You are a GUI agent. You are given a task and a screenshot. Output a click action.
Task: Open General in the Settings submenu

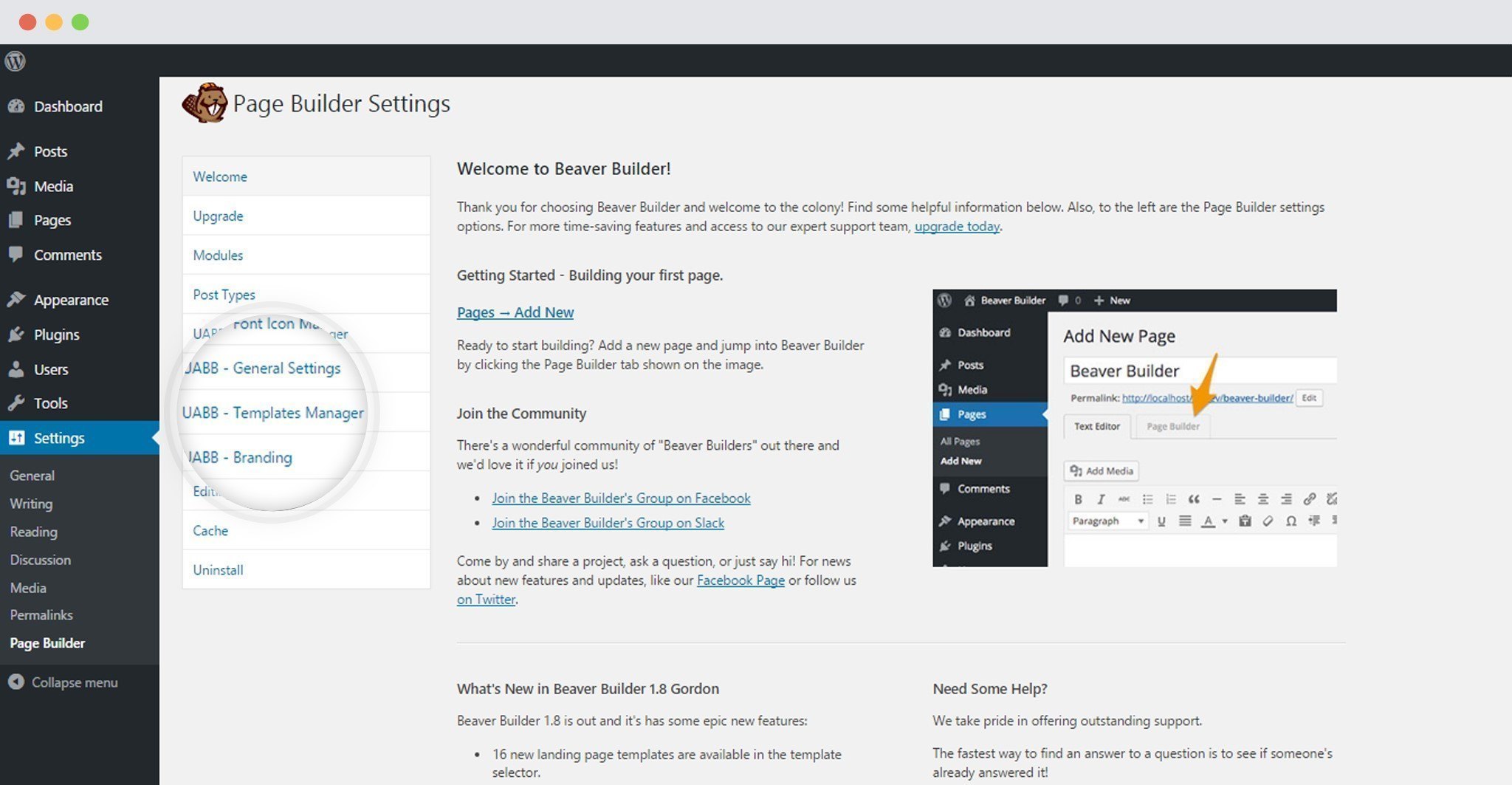pos(32,475)
